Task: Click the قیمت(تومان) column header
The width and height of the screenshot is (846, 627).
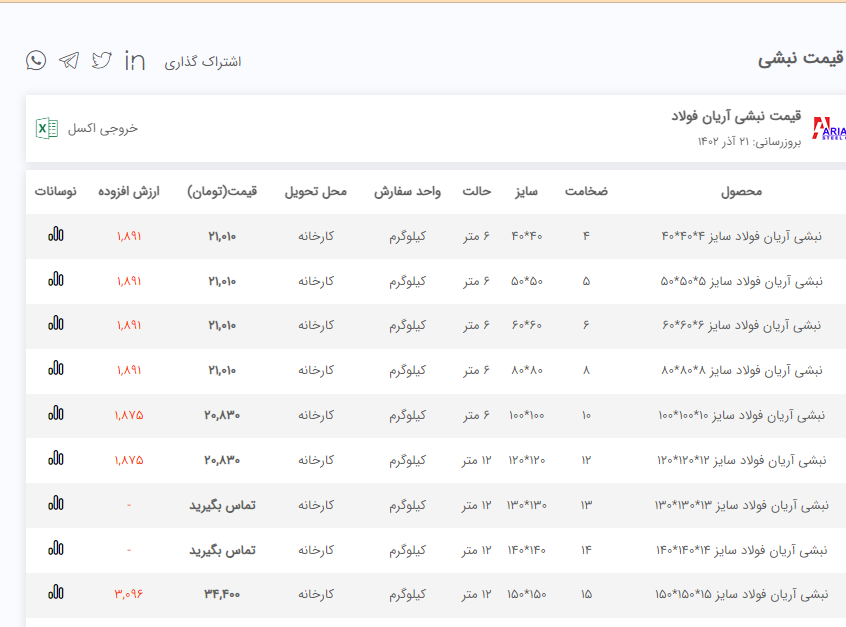Action: coord(222,191)
